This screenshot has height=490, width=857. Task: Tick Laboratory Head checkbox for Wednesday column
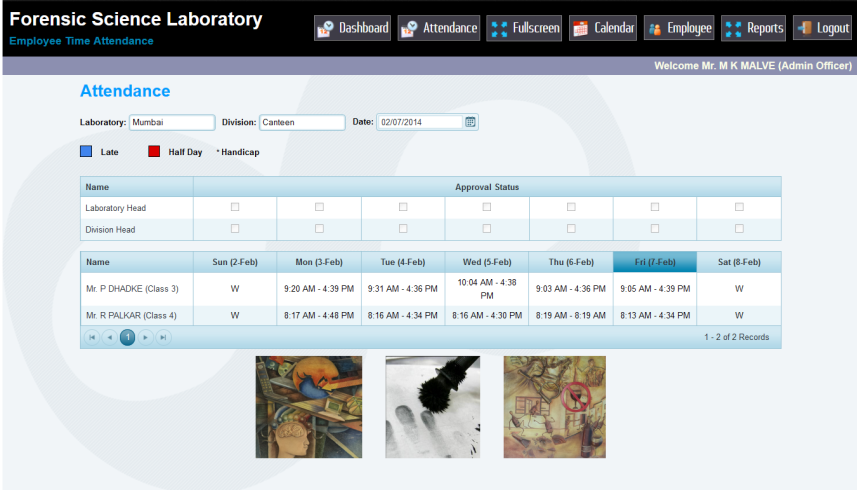tap(486, 207)
